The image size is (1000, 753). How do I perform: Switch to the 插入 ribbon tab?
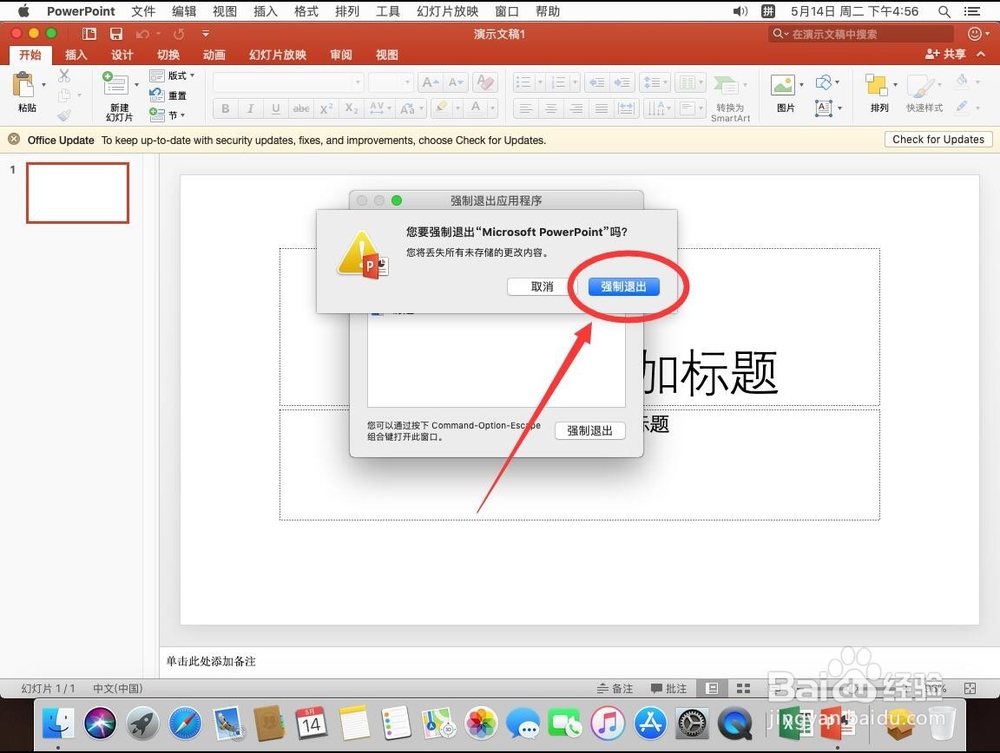point(76,55)
